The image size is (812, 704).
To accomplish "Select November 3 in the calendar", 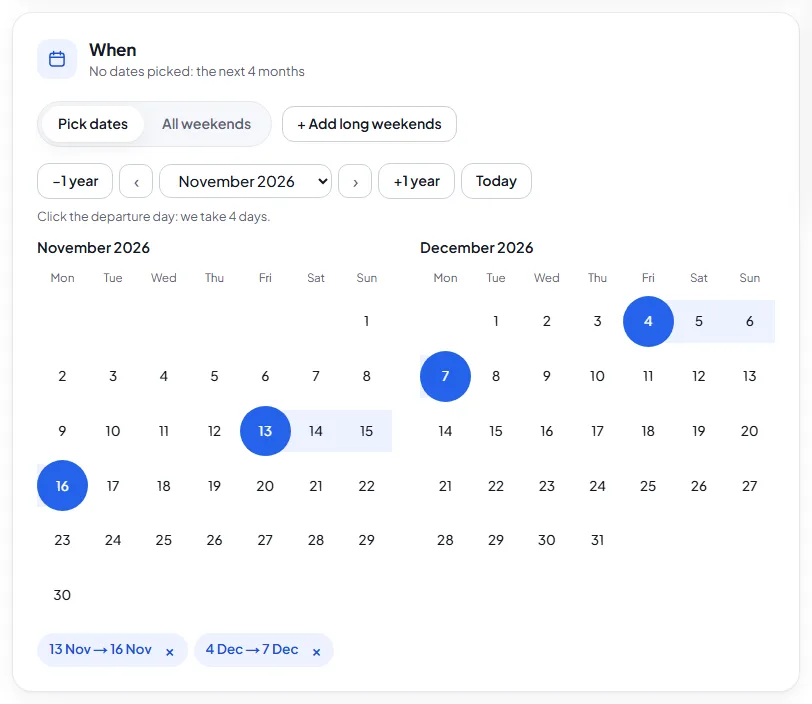I will coord(113,376).
